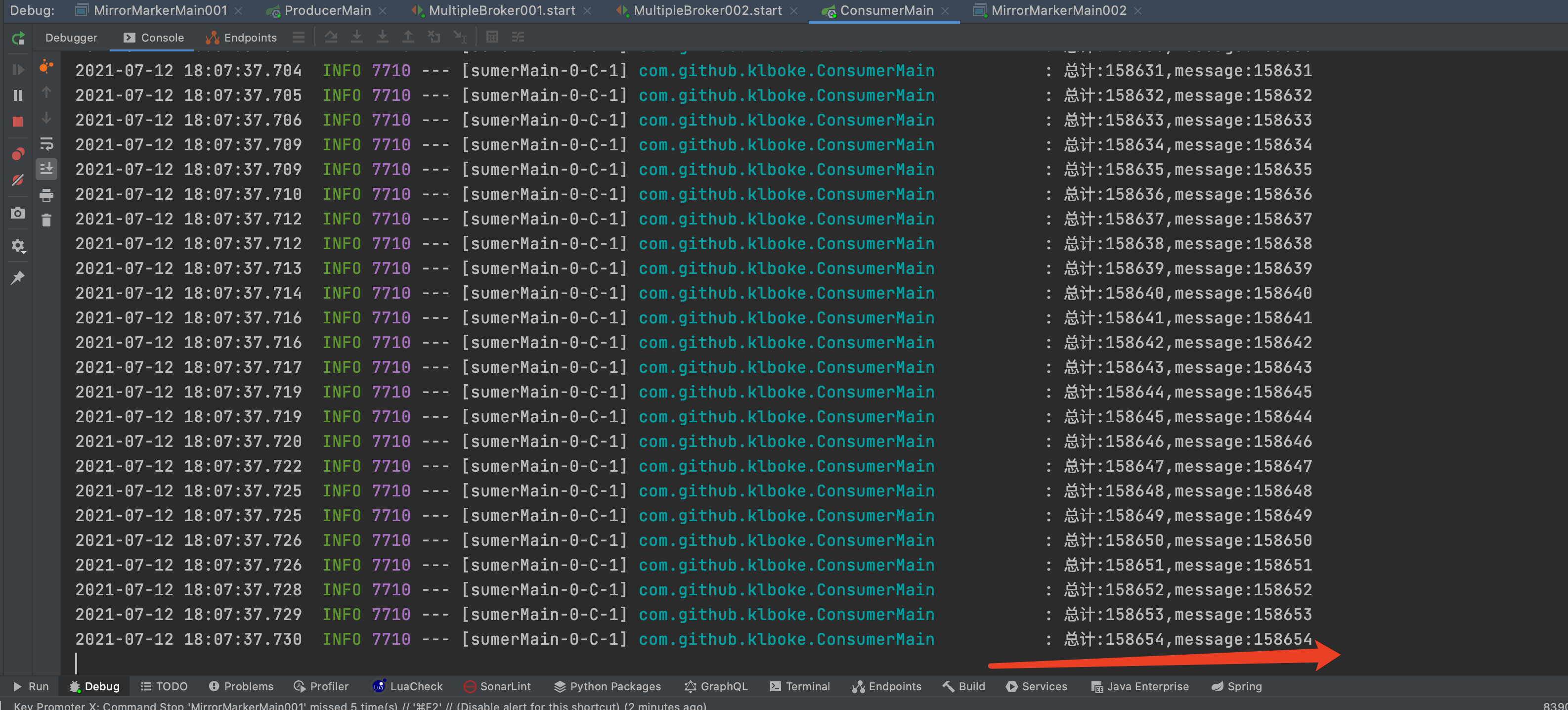The image size is (1568, 710).
Task: Open the layout options hamburger menu
Action: coord(298,37)
